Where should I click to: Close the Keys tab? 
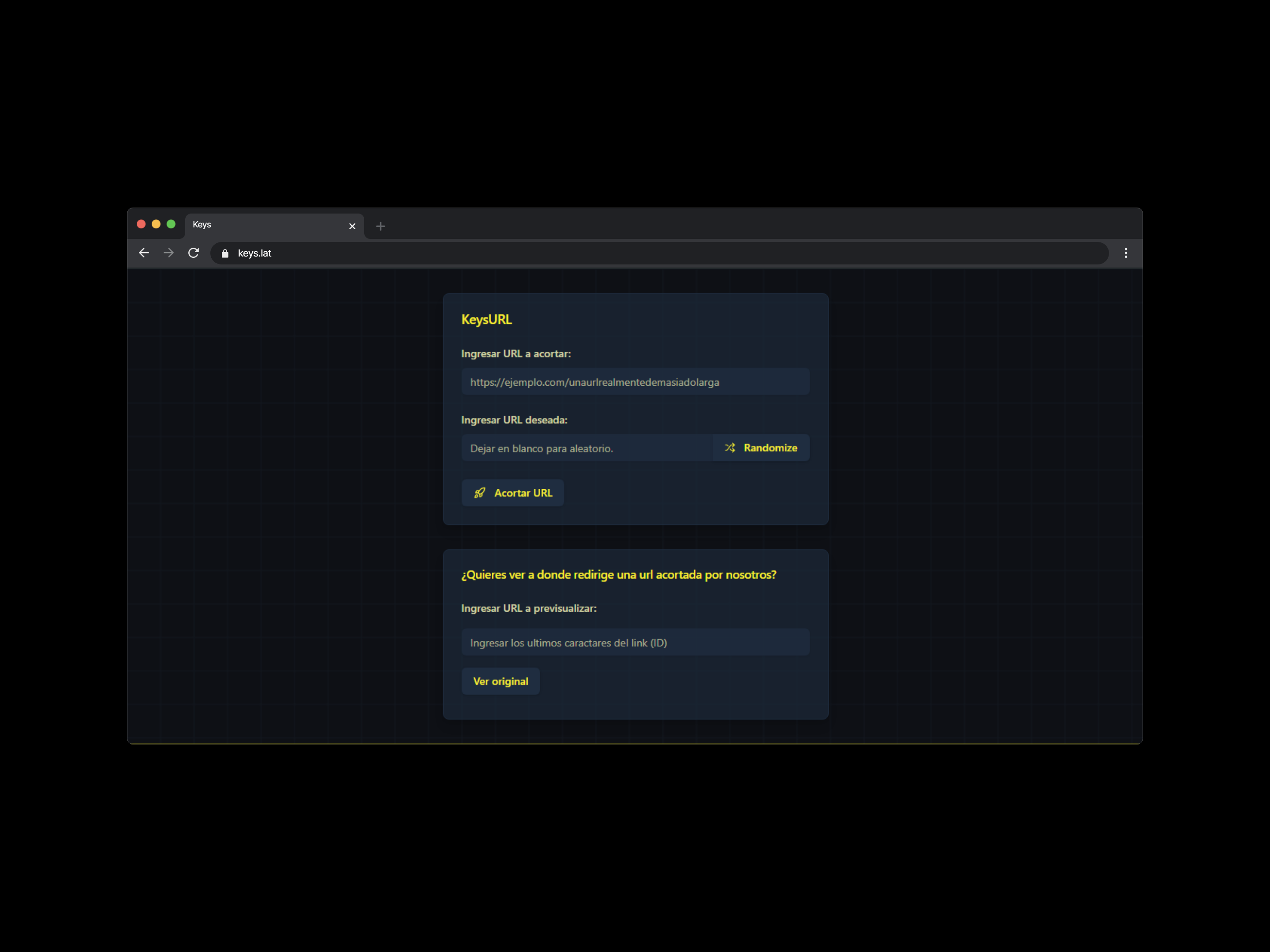coord(352,226)
